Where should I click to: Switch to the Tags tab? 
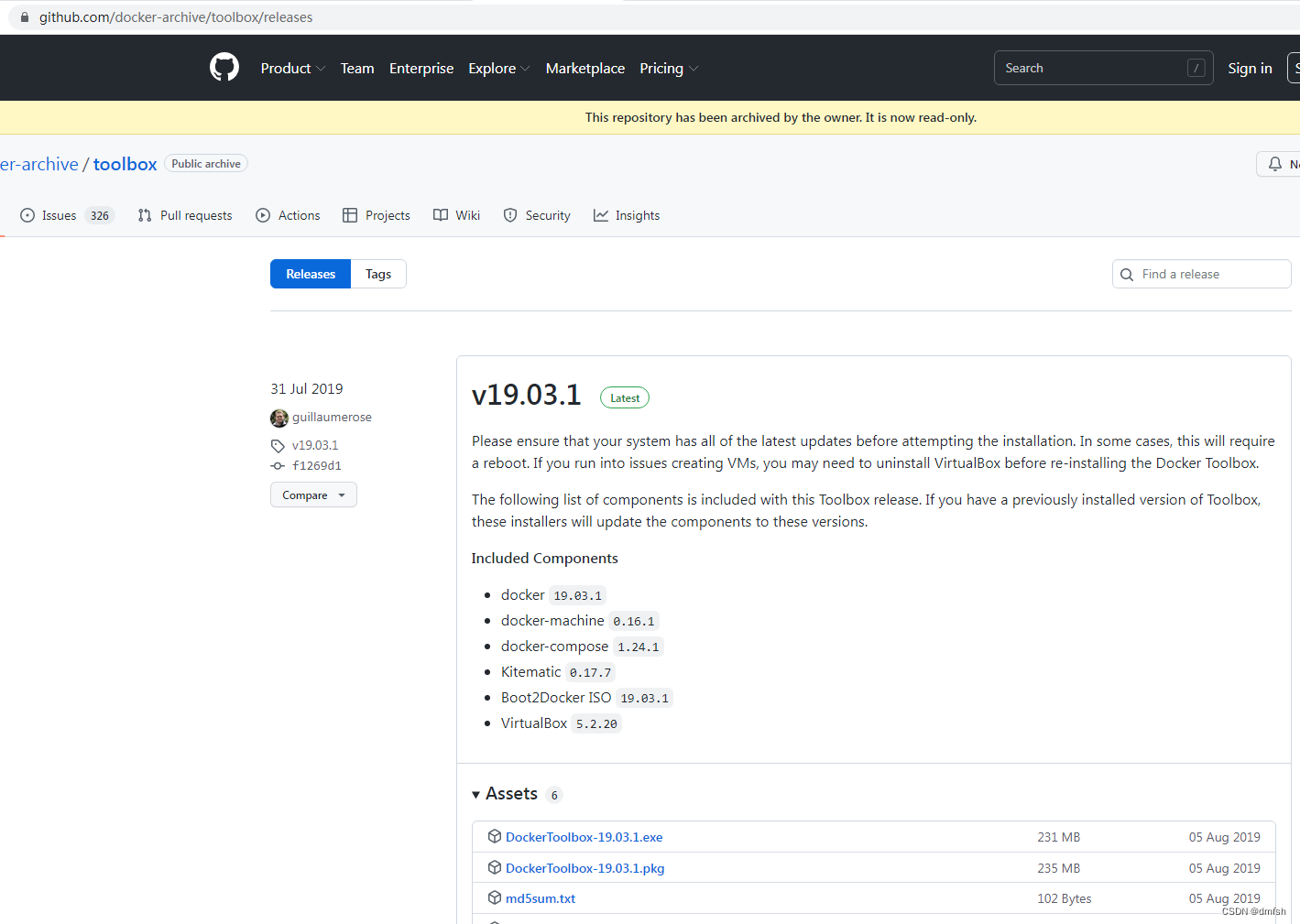pyautogui.click(x=378, y=274)
